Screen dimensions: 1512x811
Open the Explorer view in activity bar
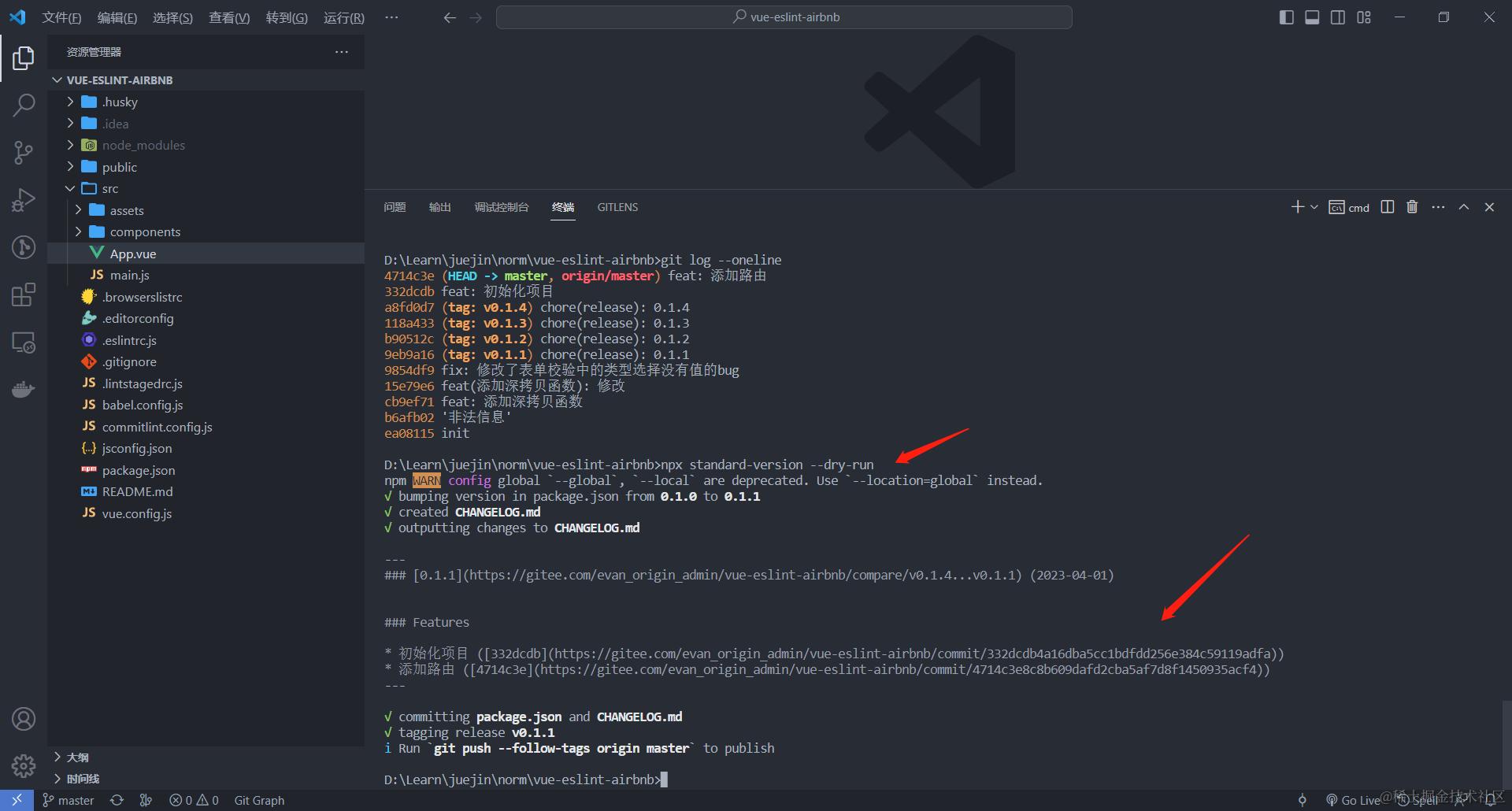click(24, 58)
